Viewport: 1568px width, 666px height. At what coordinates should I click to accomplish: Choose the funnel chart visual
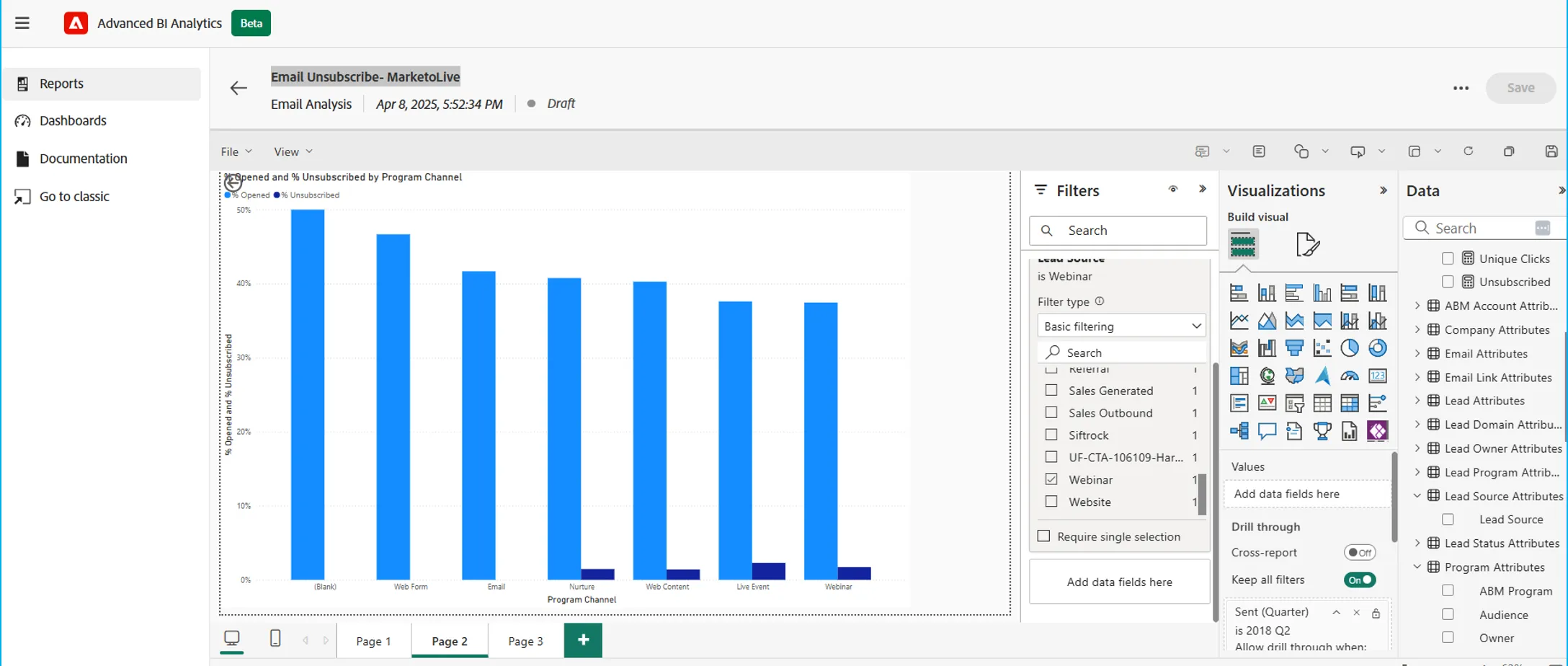[x=1294, y=348]
